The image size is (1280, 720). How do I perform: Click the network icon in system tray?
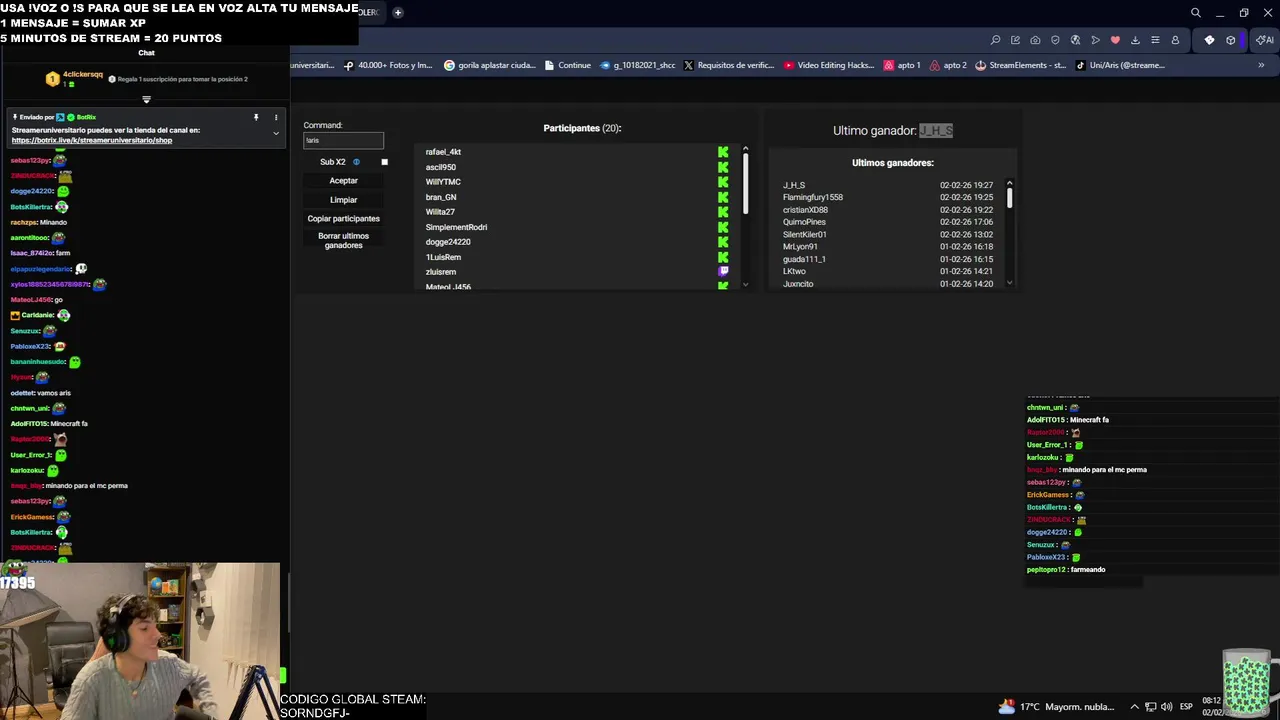pos(1151,707)
